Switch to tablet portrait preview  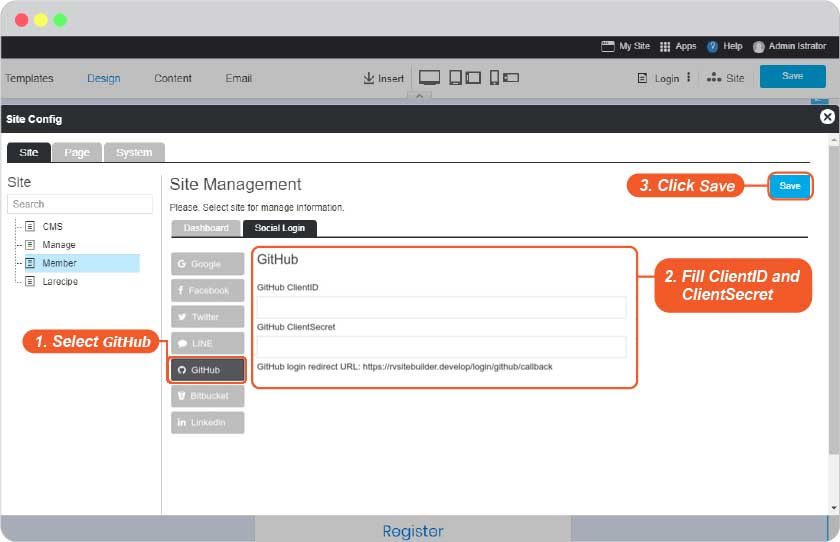coord(455,78)
